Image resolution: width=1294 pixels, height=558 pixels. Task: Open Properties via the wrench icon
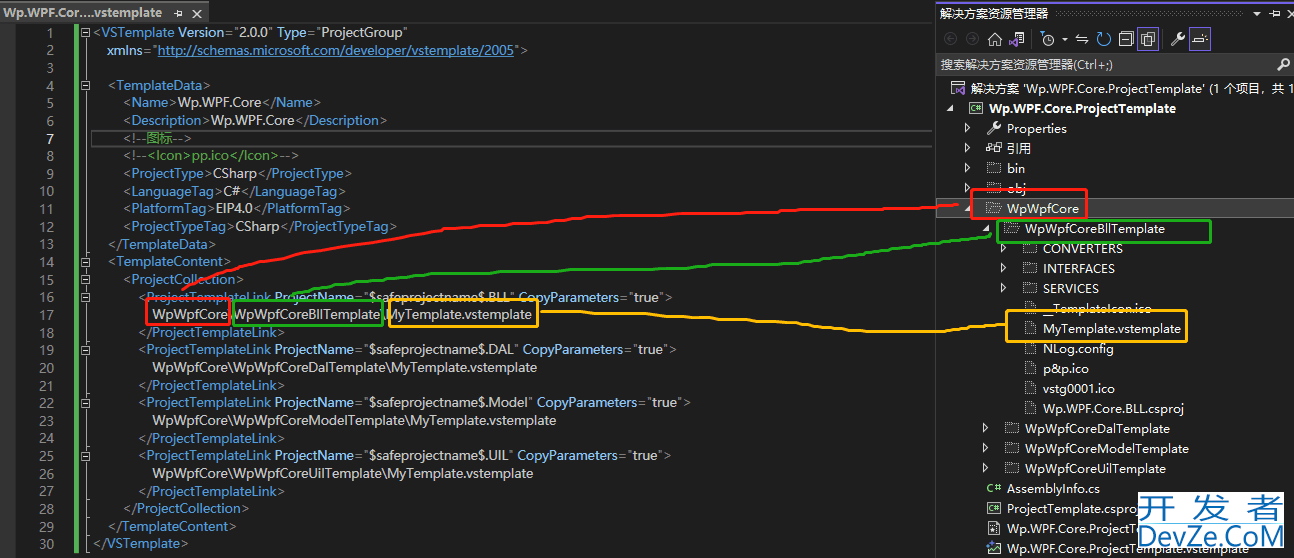click(1177, 39)
